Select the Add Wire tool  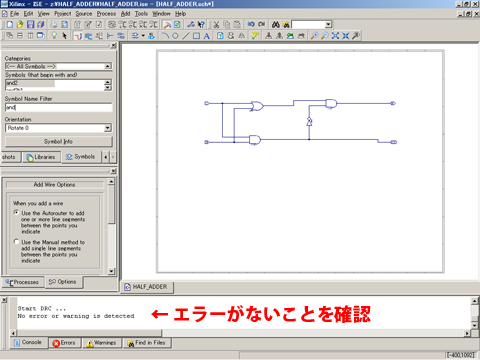click(78, 36)
